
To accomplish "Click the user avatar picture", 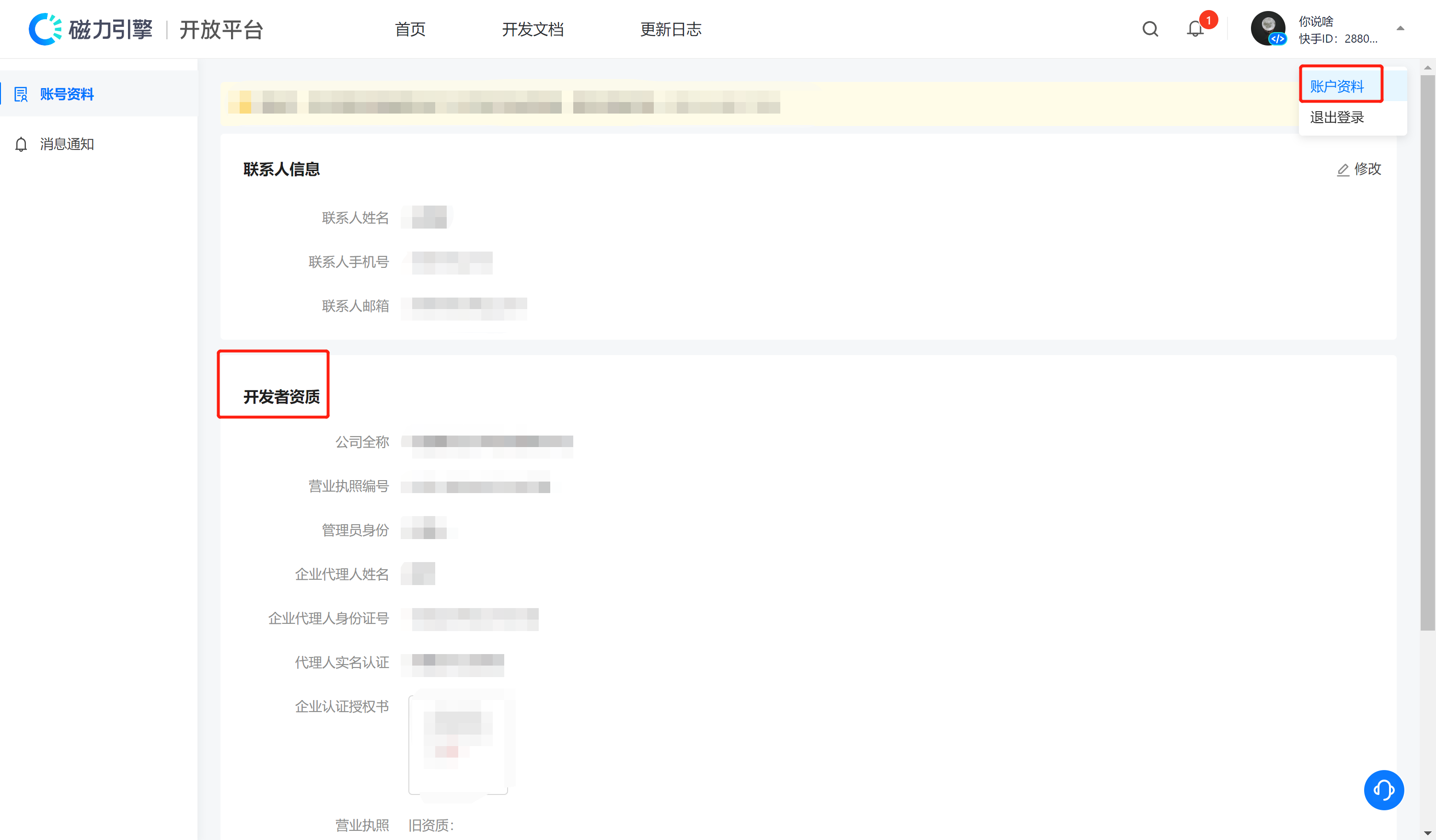I will [1267, 28].
